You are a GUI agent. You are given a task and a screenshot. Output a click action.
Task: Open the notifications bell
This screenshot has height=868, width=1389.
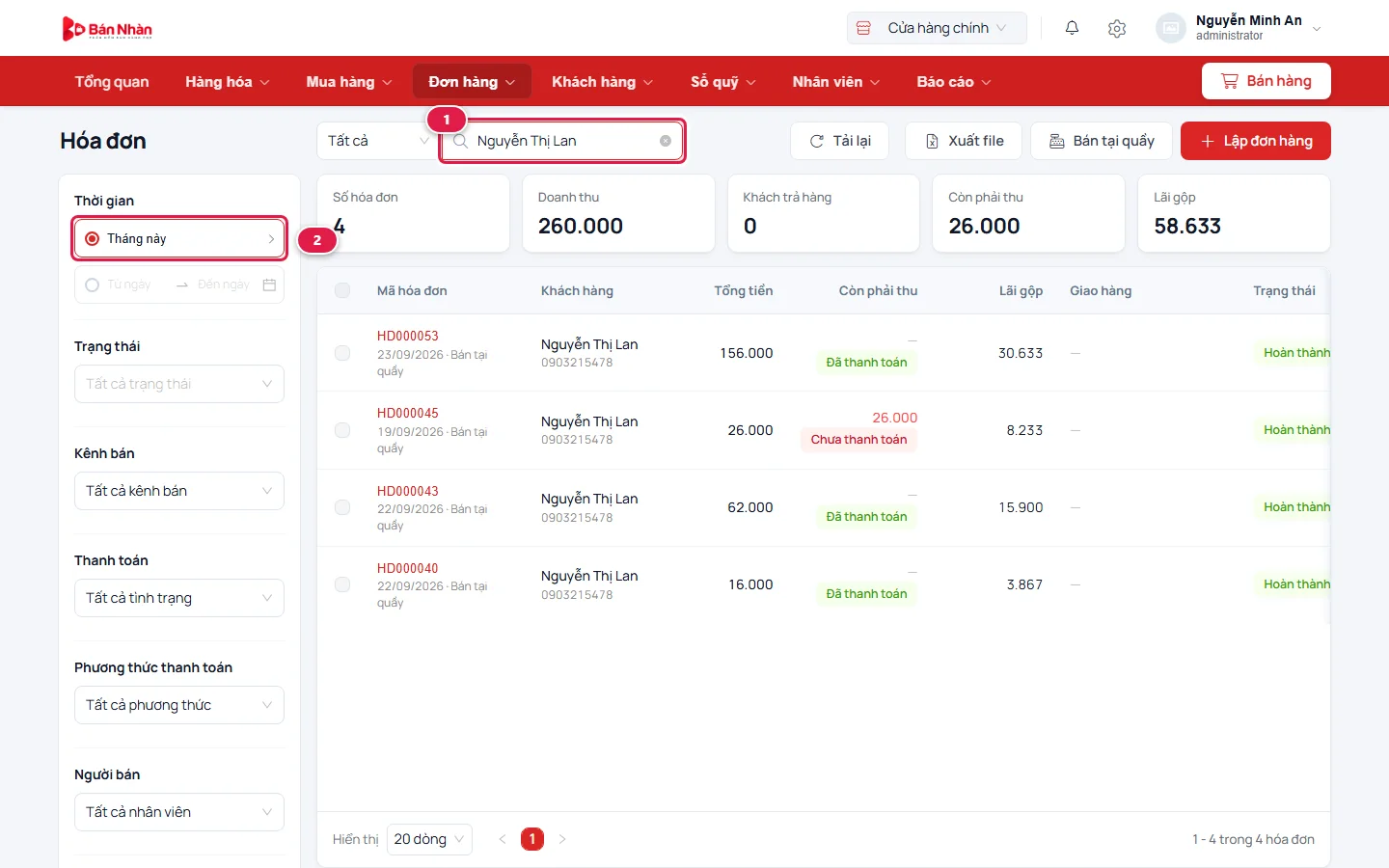(x=1072, y=28)
